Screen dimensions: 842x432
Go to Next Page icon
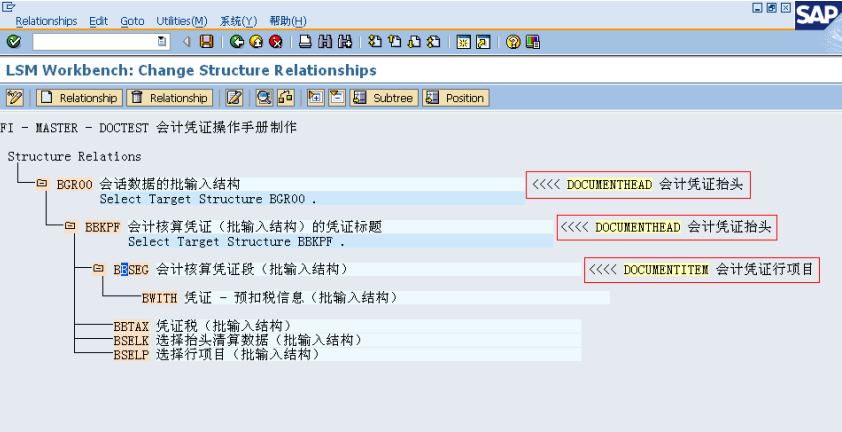click(414, 42)
